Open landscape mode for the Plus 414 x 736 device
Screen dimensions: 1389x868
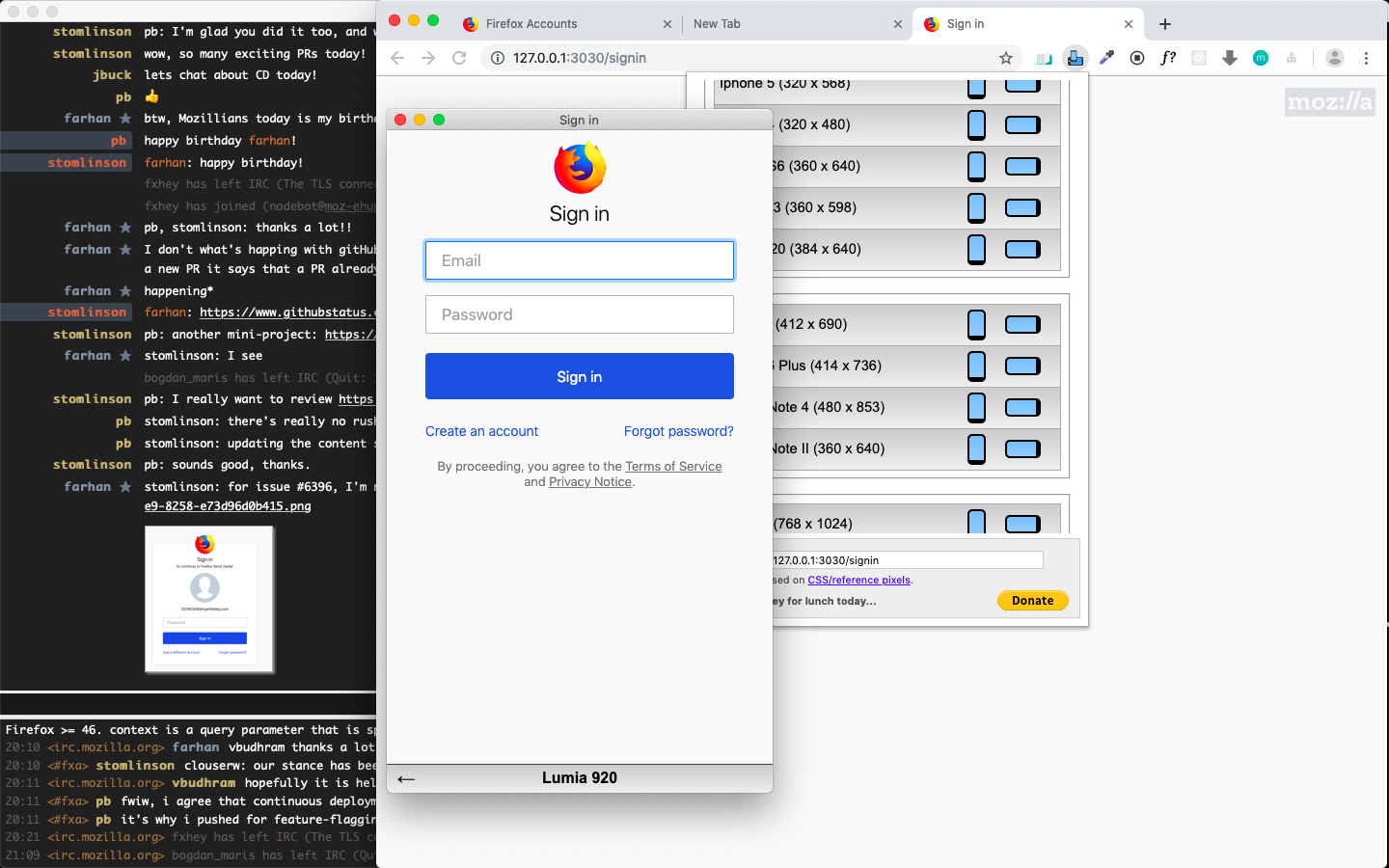1022,366
